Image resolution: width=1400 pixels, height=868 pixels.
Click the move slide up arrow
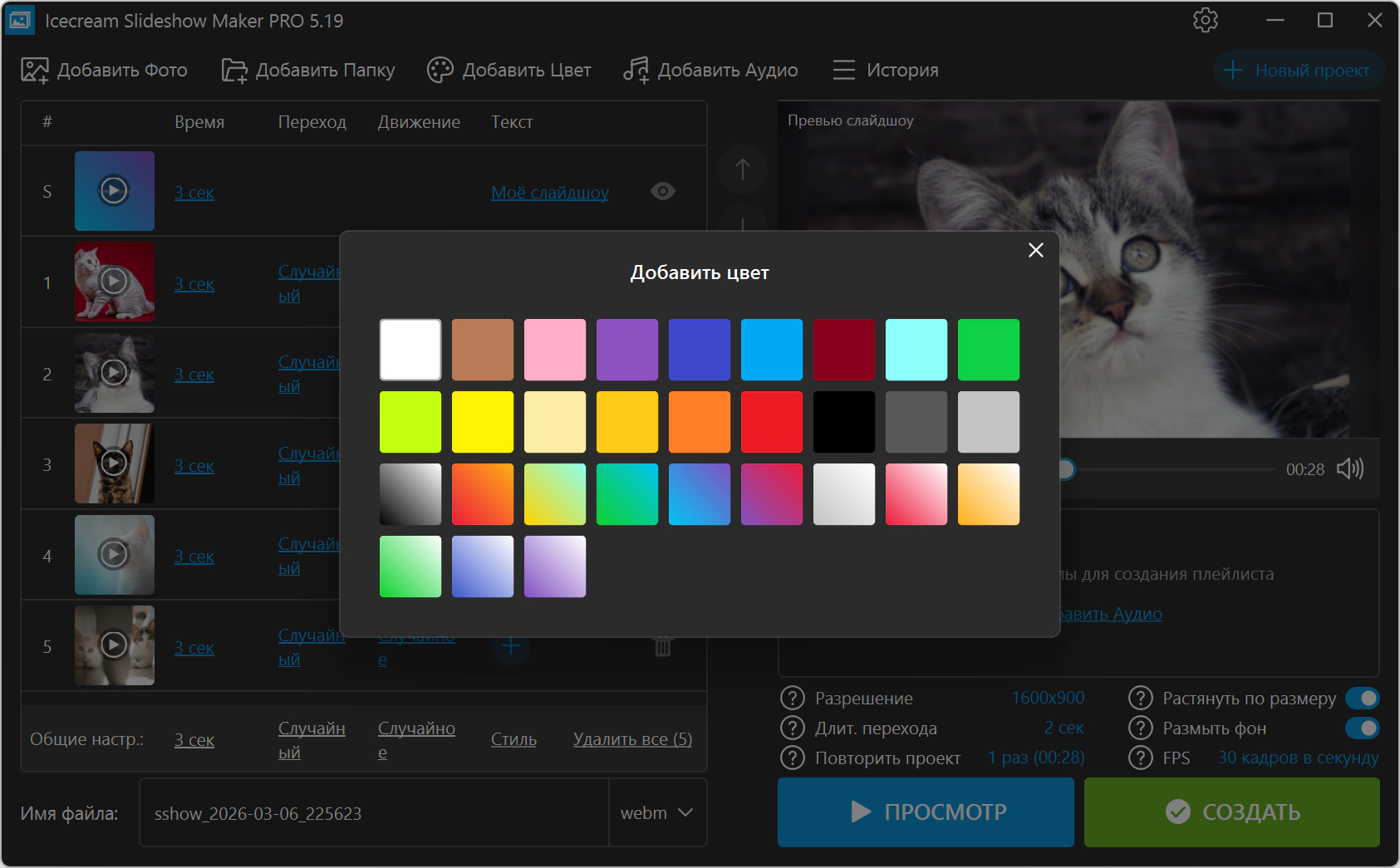click(x=742, y=169)
